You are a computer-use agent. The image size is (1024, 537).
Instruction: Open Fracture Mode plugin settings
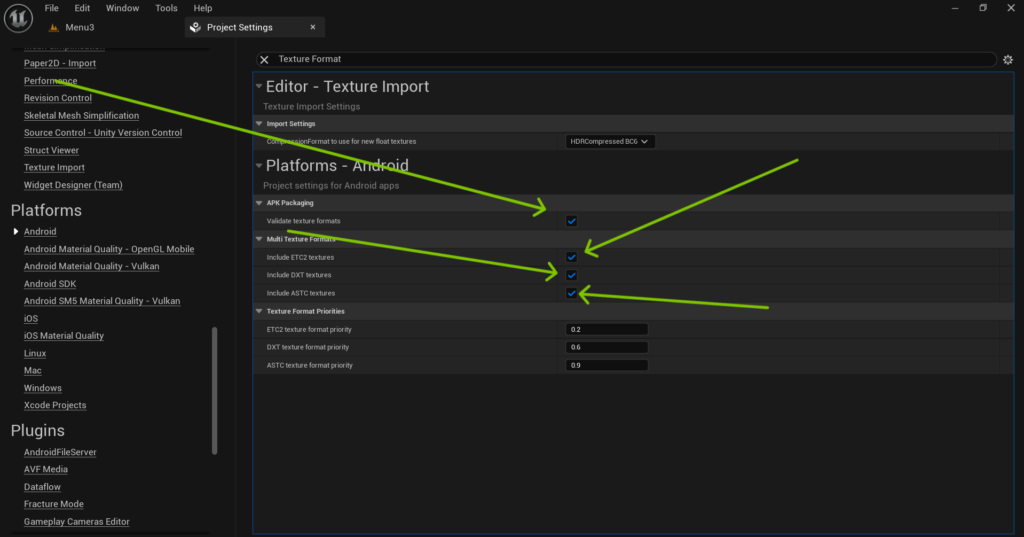[x=54, y=504]
